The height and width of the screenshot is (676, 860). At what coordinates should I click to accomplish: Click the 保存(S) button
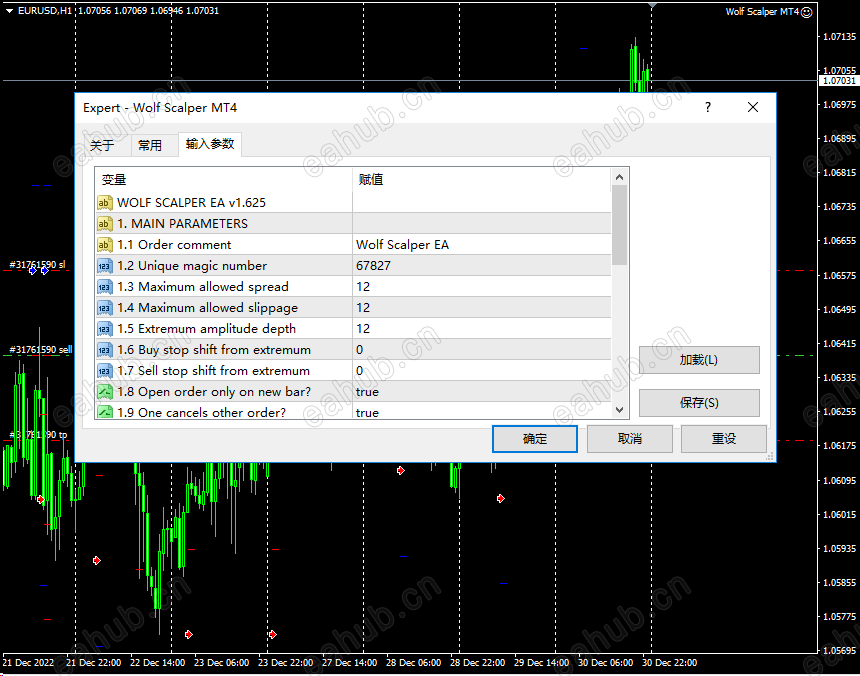(699, 403)
